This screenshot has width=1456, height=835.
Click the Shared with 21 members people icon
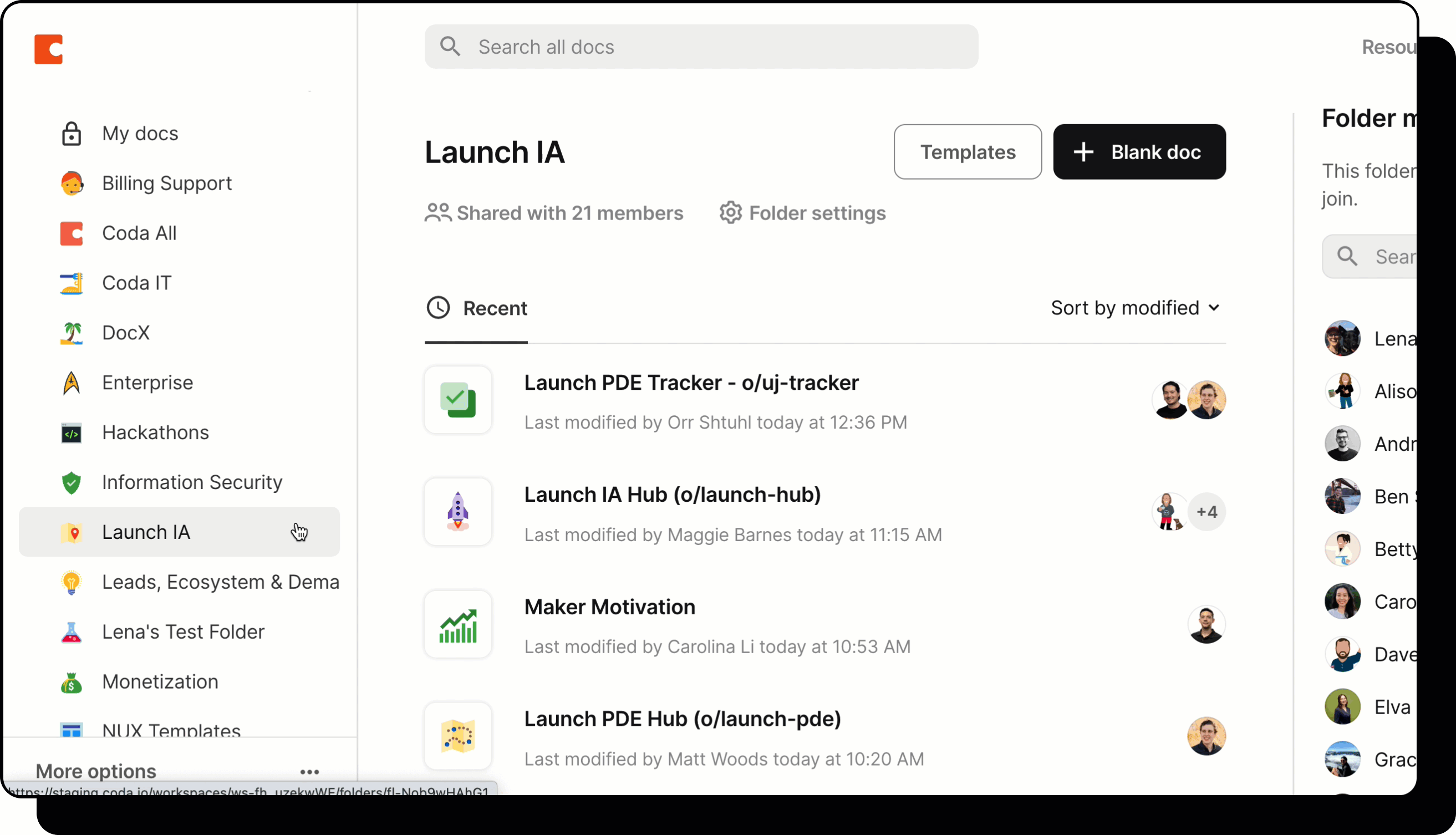coord(437,213)
